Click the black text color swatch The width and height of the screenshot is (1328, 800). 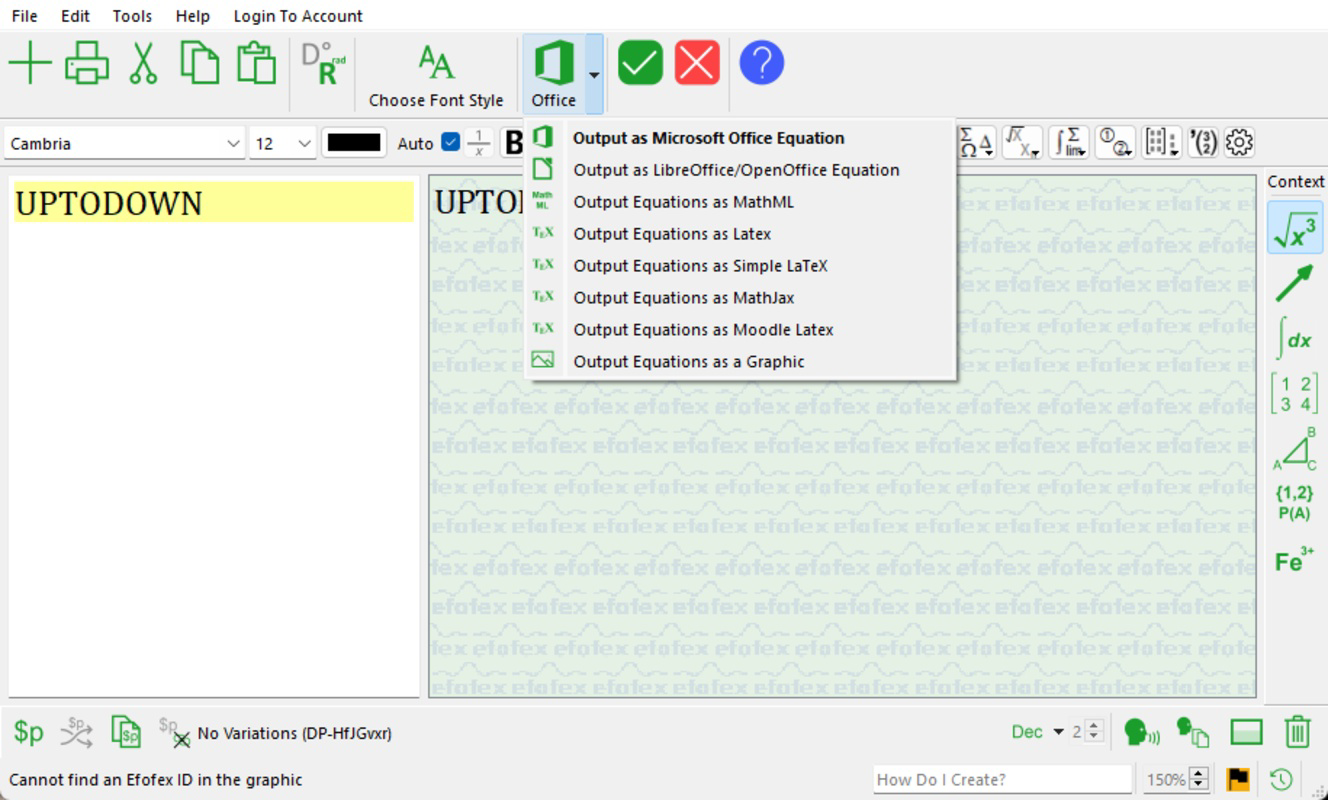pos(355,143)
